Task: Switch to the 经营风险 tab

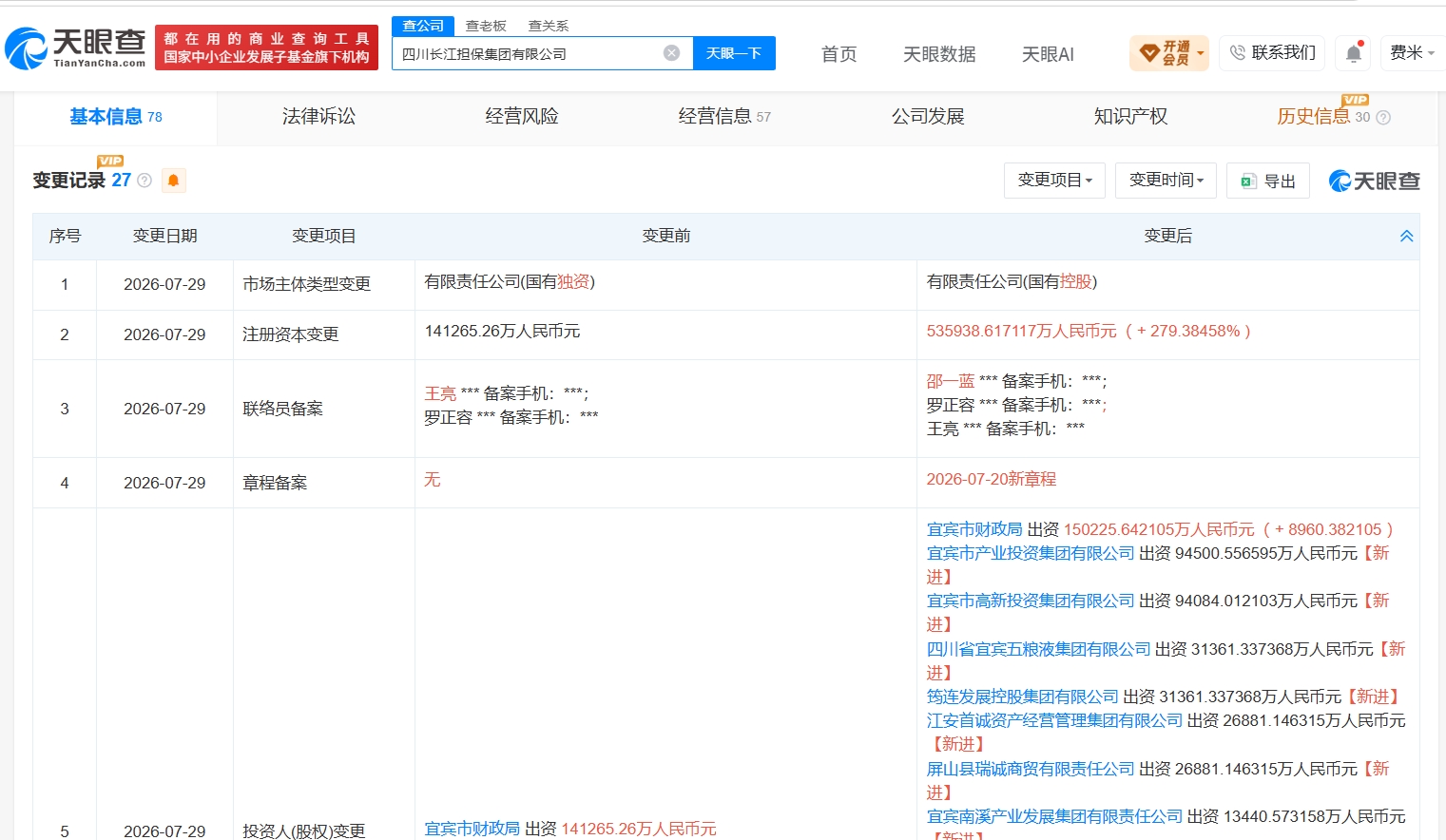Action: point(522,117)
